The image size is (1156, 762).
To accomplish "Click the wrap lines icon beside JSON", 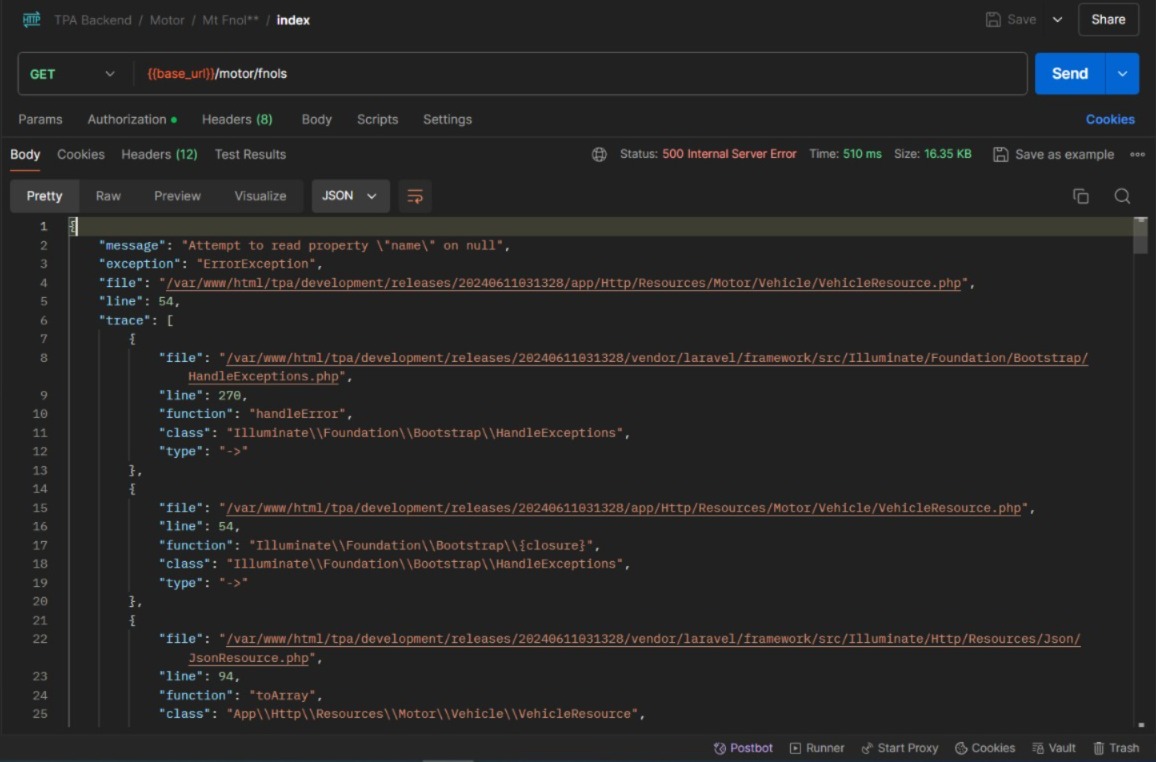I will pyautogui.click(x=415, y=196).
